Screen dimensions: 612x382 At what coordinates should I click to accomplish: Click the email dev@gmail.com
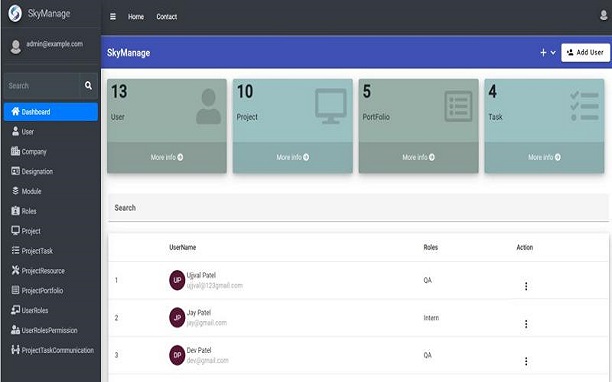207,361
